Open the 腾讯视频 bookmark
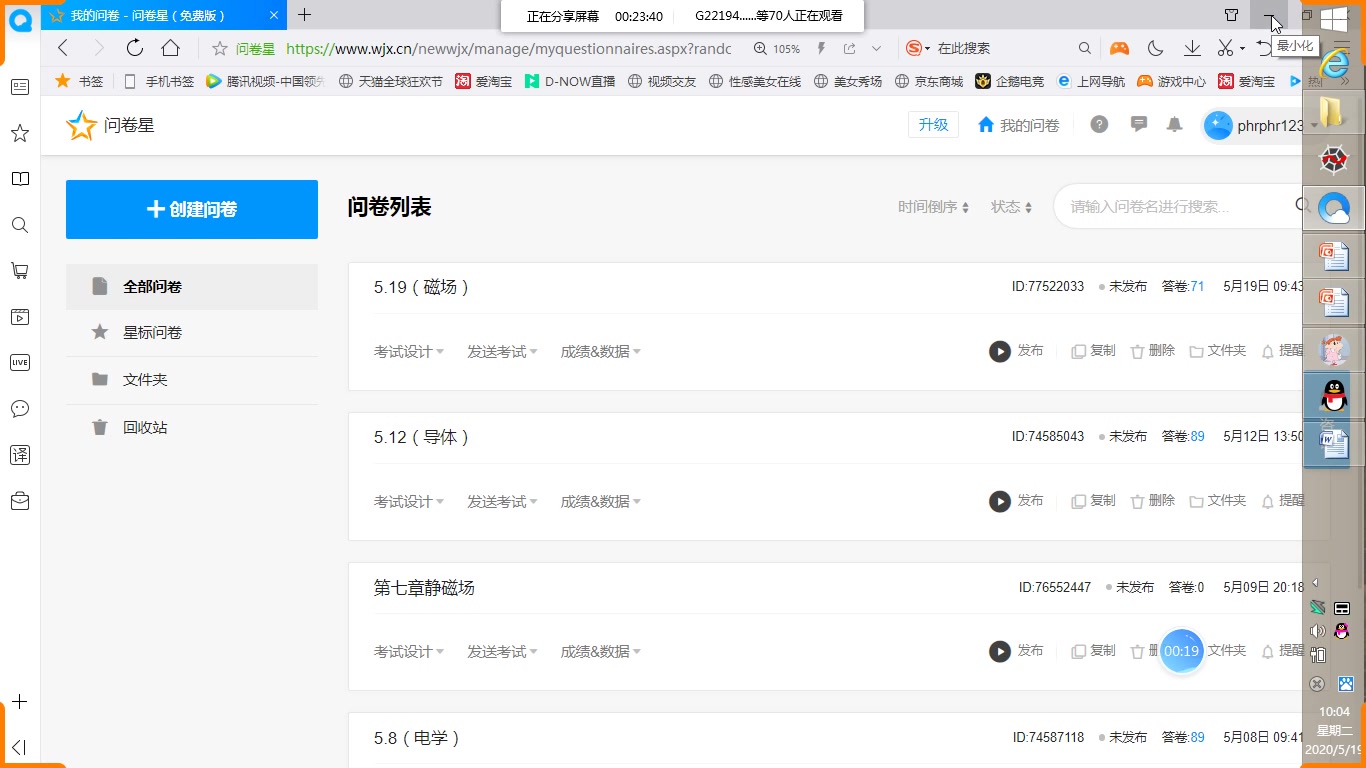This screenshot has width=1366, height=768. click(x=264, y=81)
